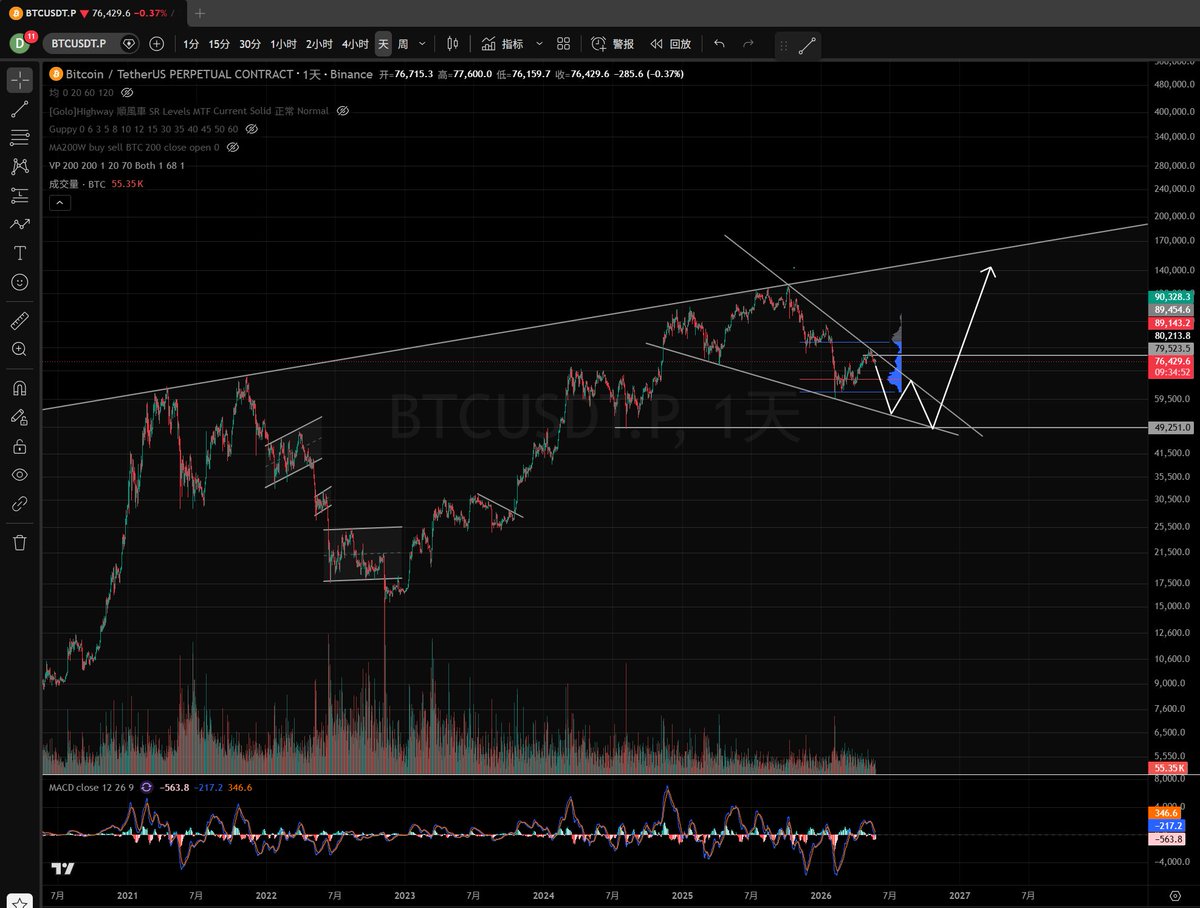1200x908 pixels.
Task: Show the hidden 均 0 20 60 120 indicator
Action: point(127,92)
